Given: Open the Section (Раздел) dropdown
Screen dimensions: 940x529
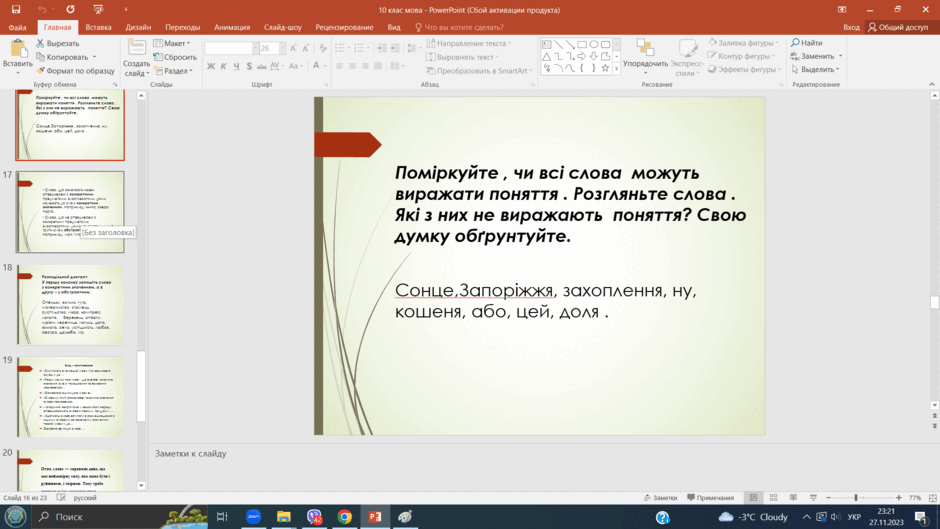Looking at the screenshot, I should click(x=174, y=71).
